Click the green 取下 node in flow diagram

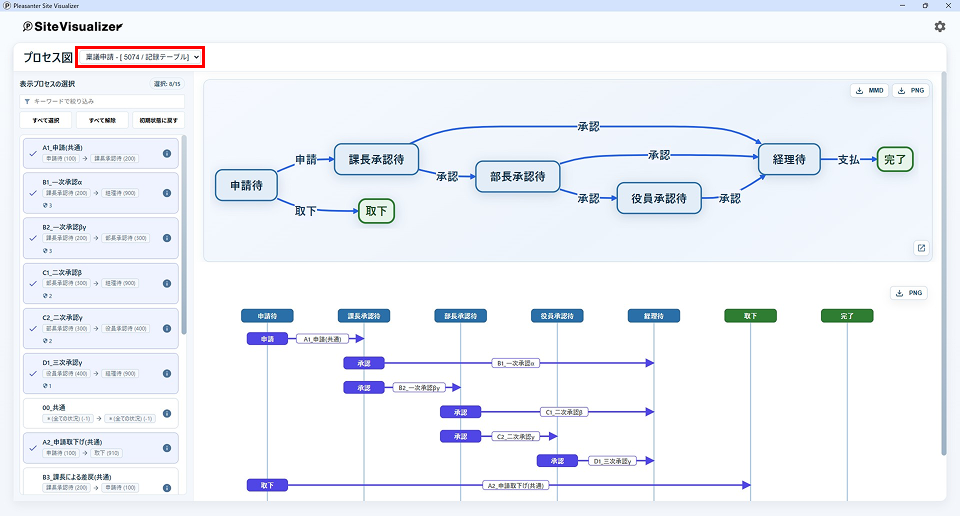[x=376, y=211]
